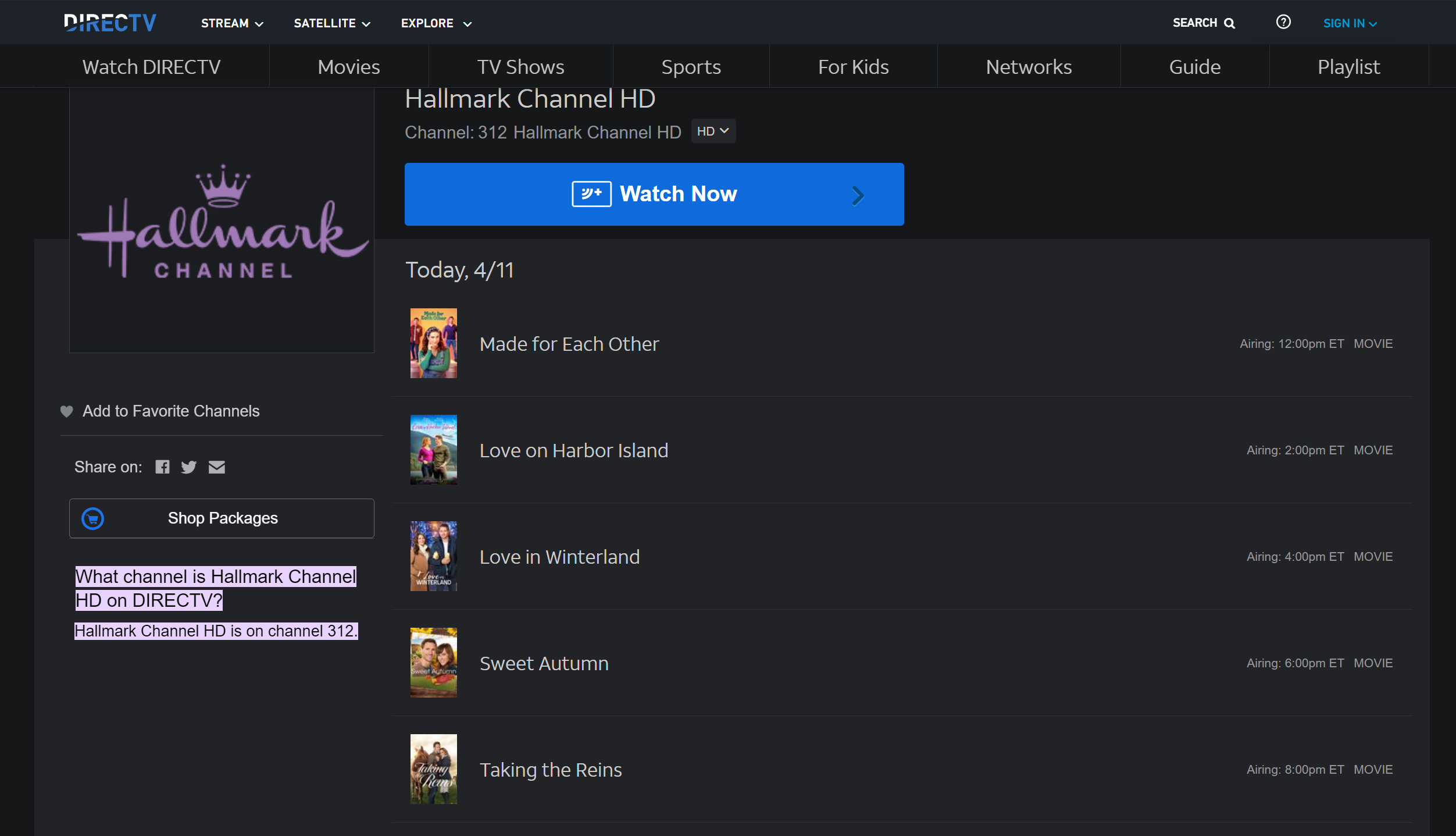1456x836 pixels.
Task: Select Shop Packages
Action: pos(223,518)
